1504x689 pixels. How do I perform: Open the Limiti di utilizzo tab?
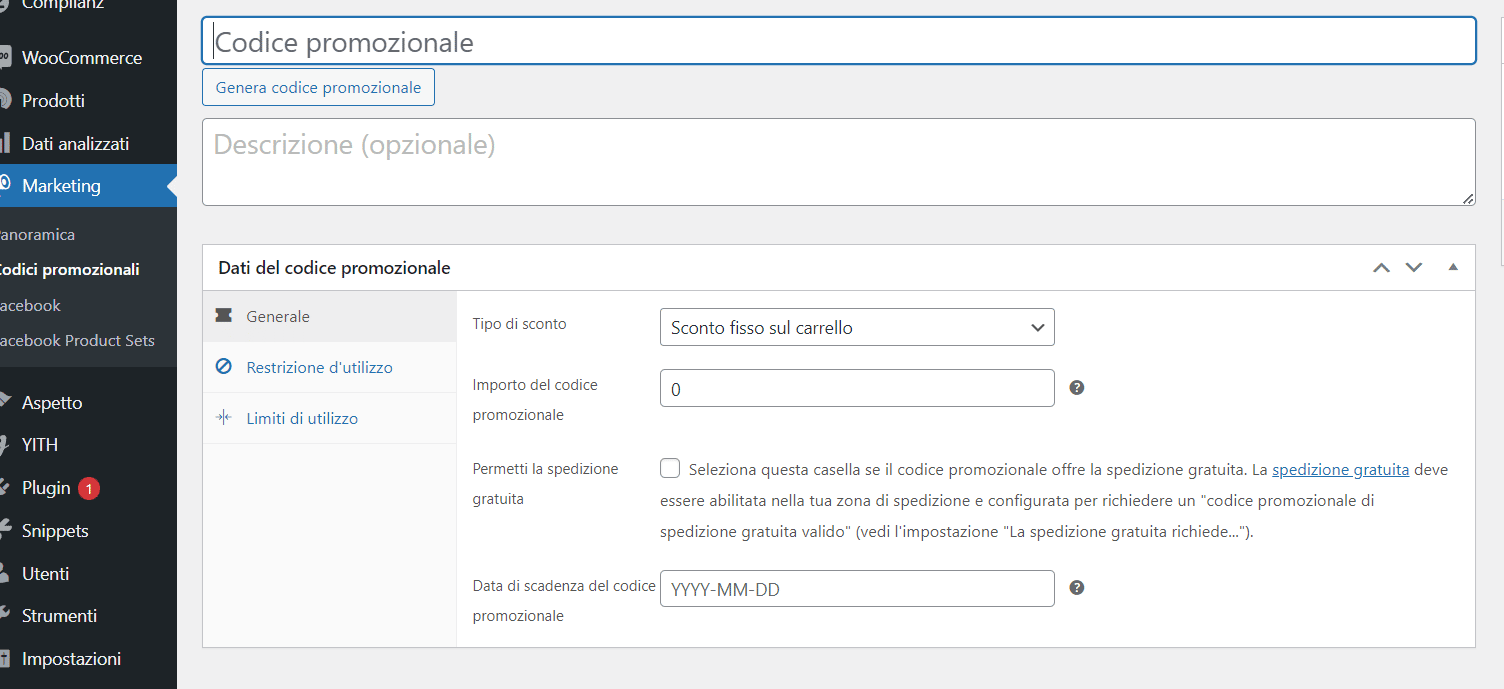point(303,418)
